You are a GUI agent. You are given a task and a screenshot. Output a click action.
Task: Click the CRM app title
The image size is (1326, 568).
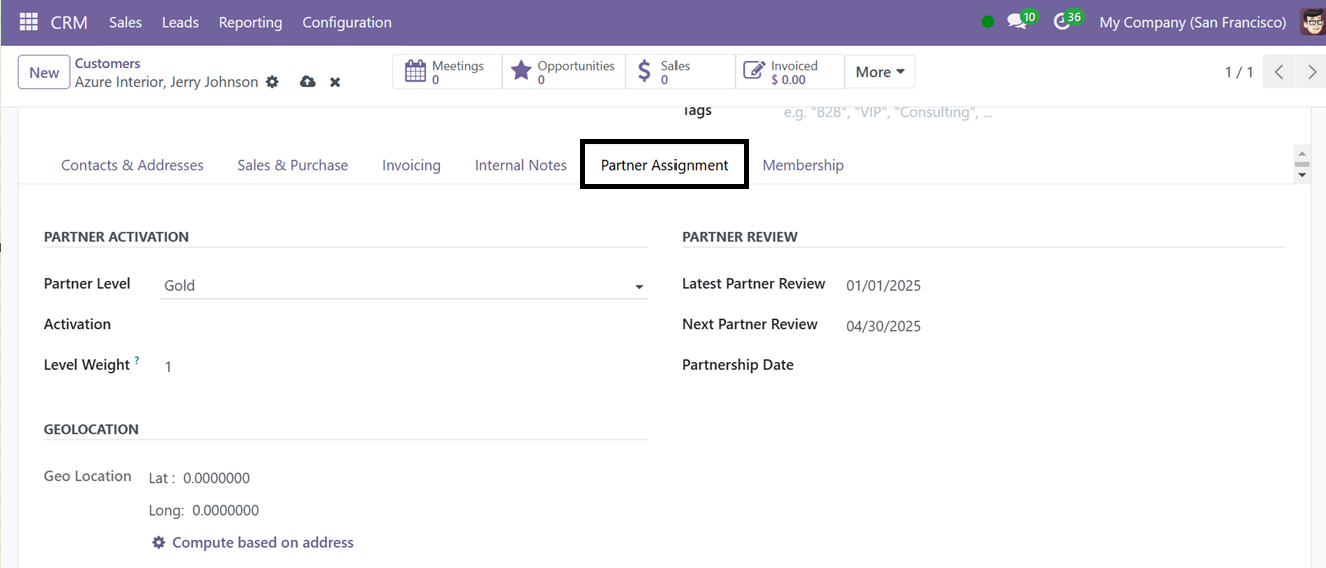point(69,22)
